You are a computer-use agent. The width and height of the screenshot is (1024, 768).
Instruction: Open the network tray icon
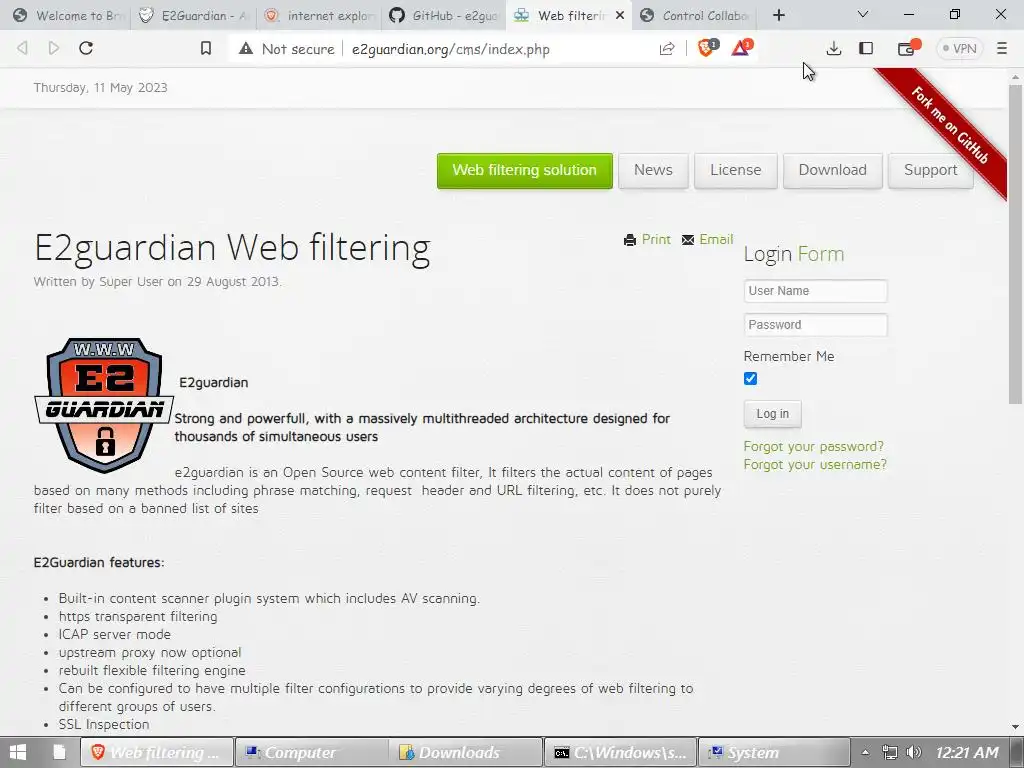(889, 752)
